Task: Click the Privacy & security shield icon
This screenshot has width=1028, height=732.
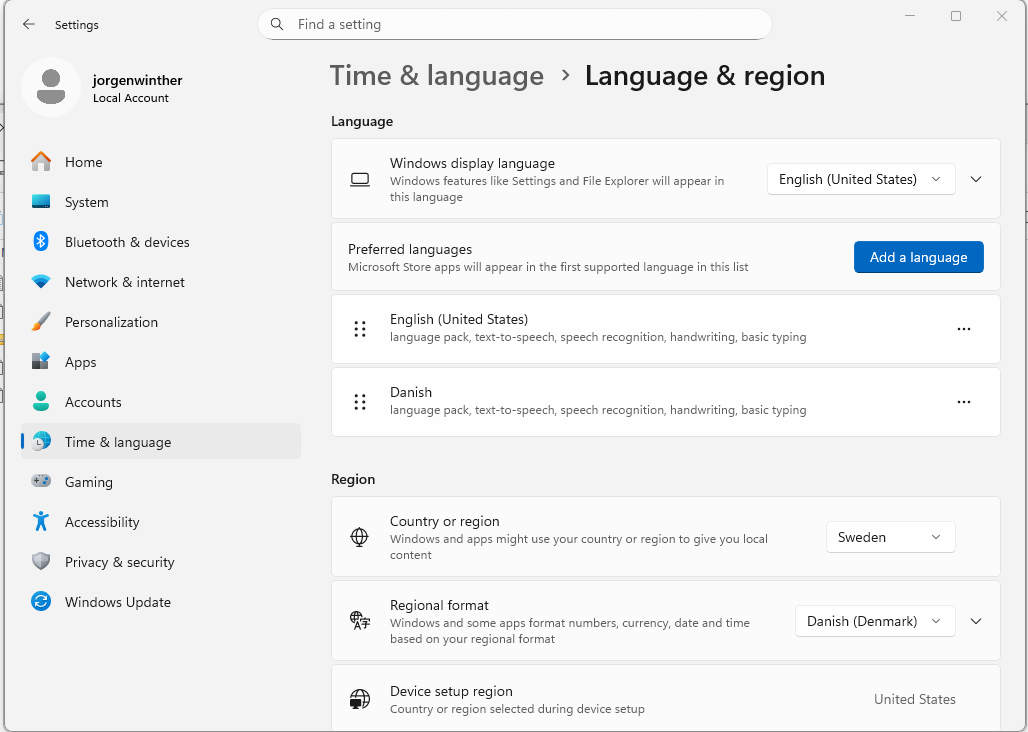Action: [41, 562]
